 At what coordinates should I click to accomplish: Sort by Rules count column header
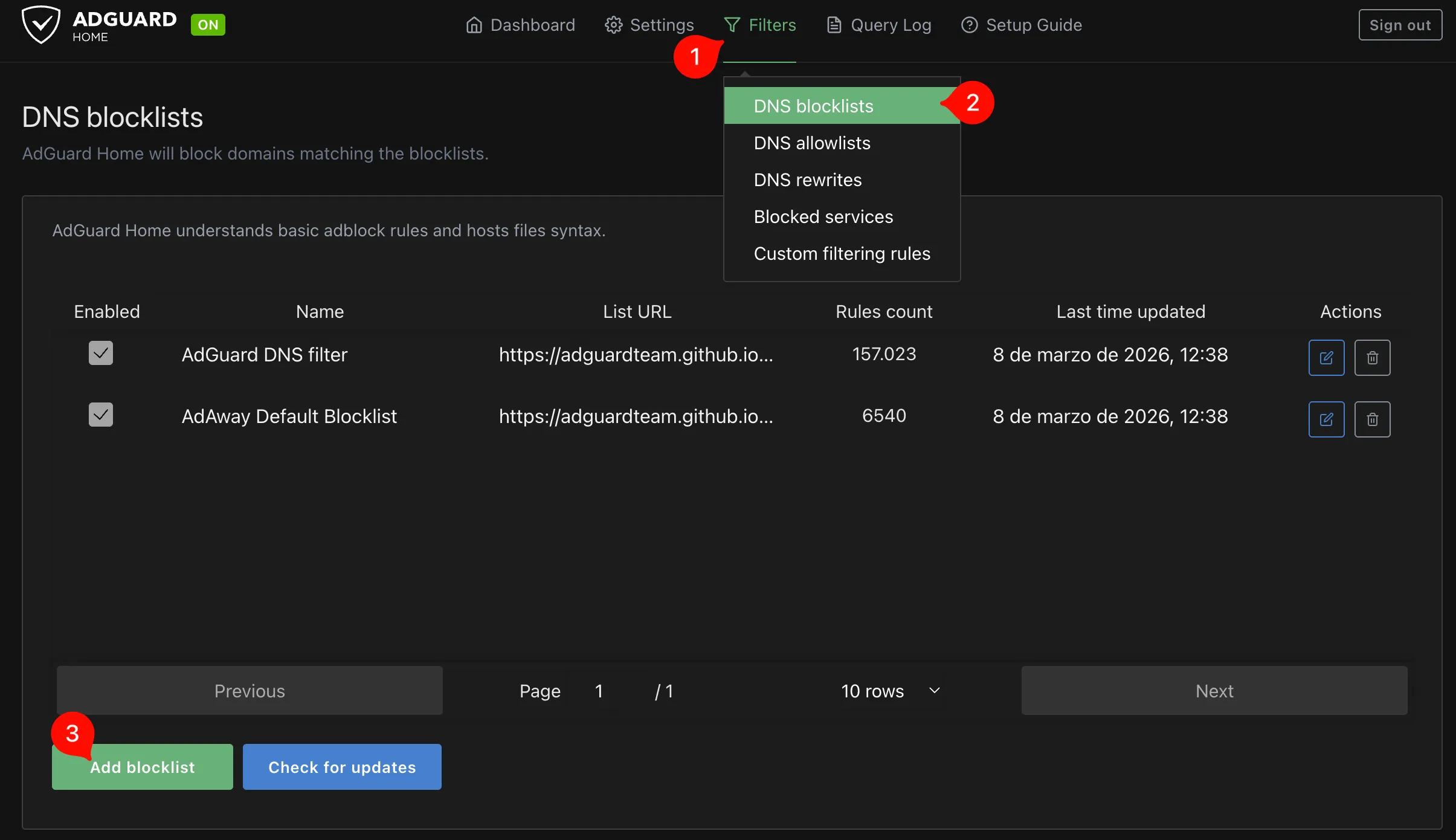[x=884, y=311]
